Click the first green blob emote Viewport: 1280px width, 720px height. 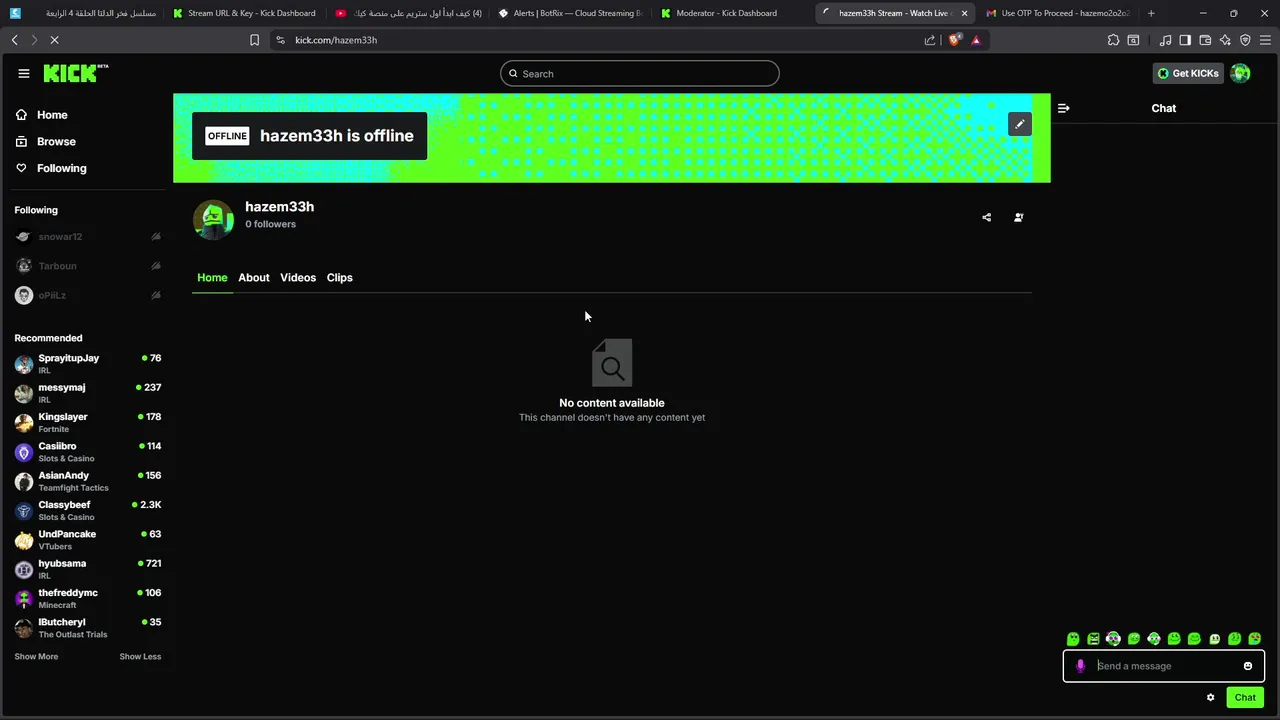[1073, 639]
